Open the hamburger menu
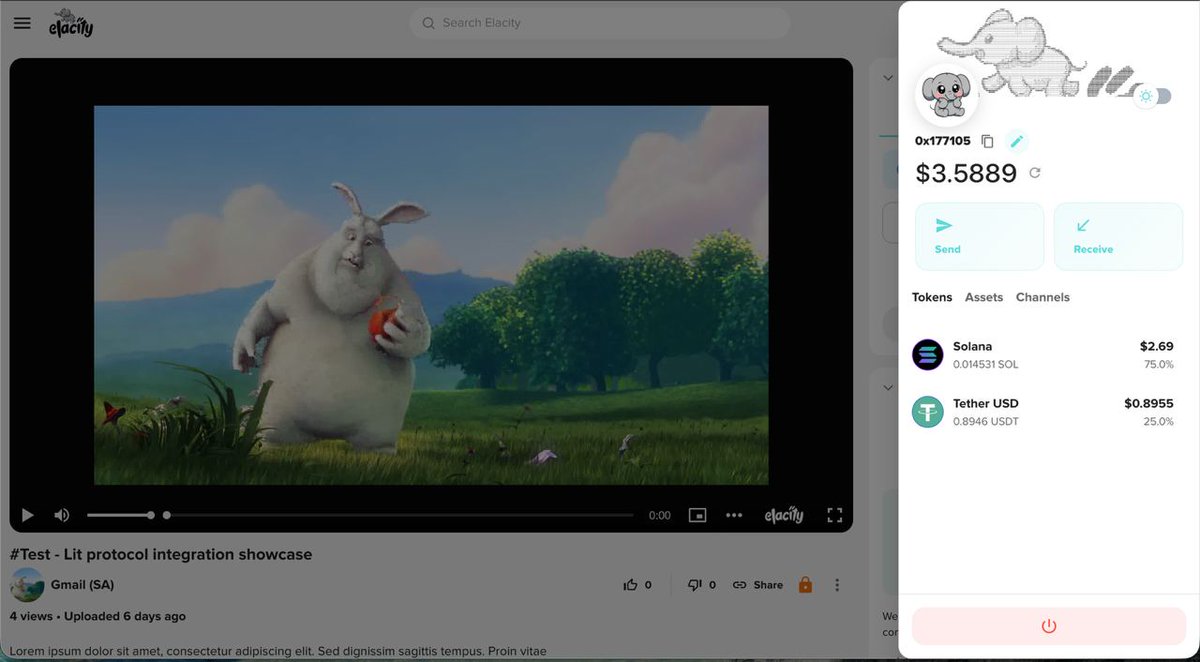1200x662 pixels. tap(22, 22)
